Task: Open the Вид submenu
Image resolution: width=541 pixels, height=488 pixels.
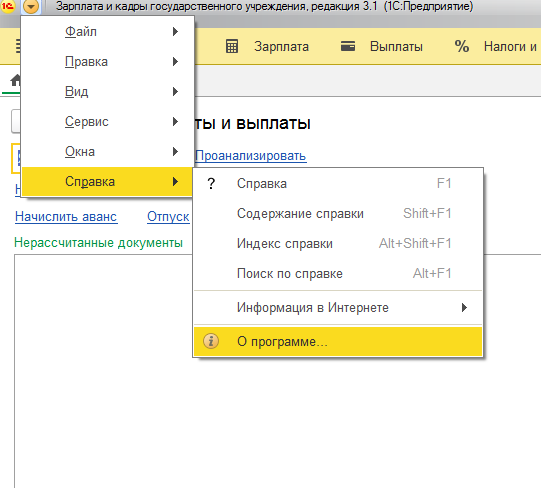Action: [x=107, y=92]
